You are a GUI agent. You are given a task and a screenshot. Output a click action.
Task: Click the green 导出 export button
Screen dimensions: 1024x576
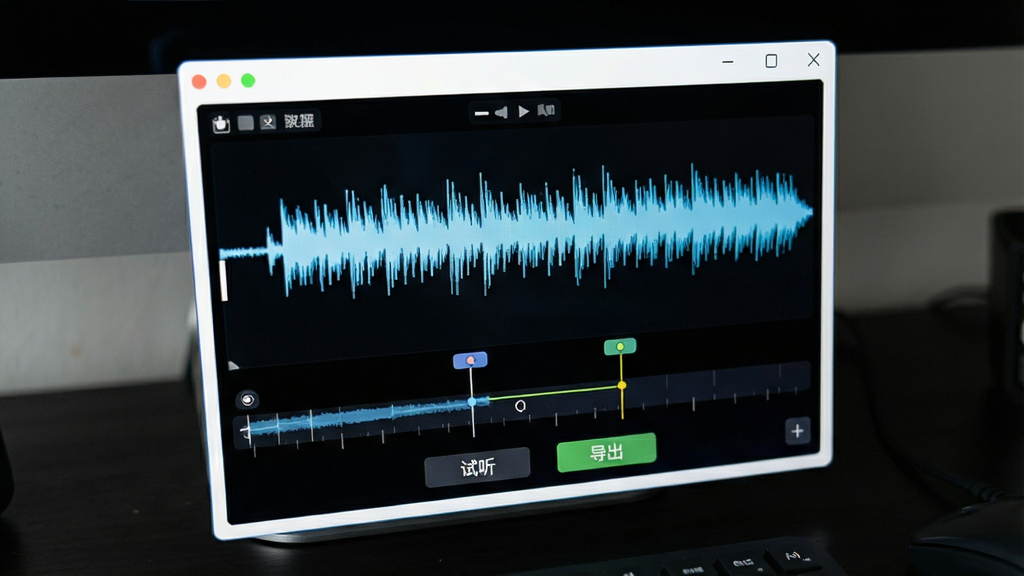pos(606,452)
